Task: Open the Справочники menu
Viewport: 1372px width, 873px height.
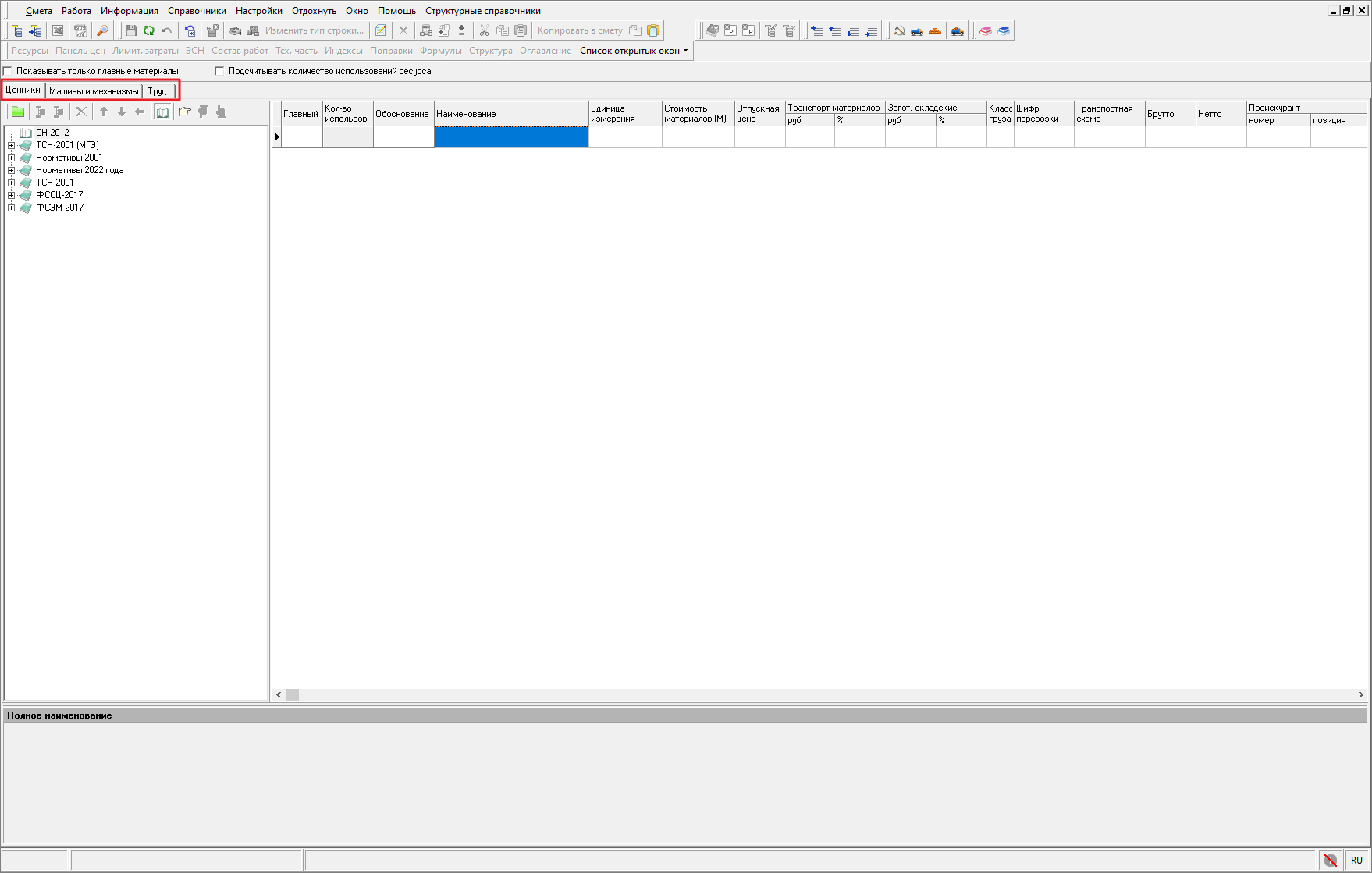Action: click(197, 11)
